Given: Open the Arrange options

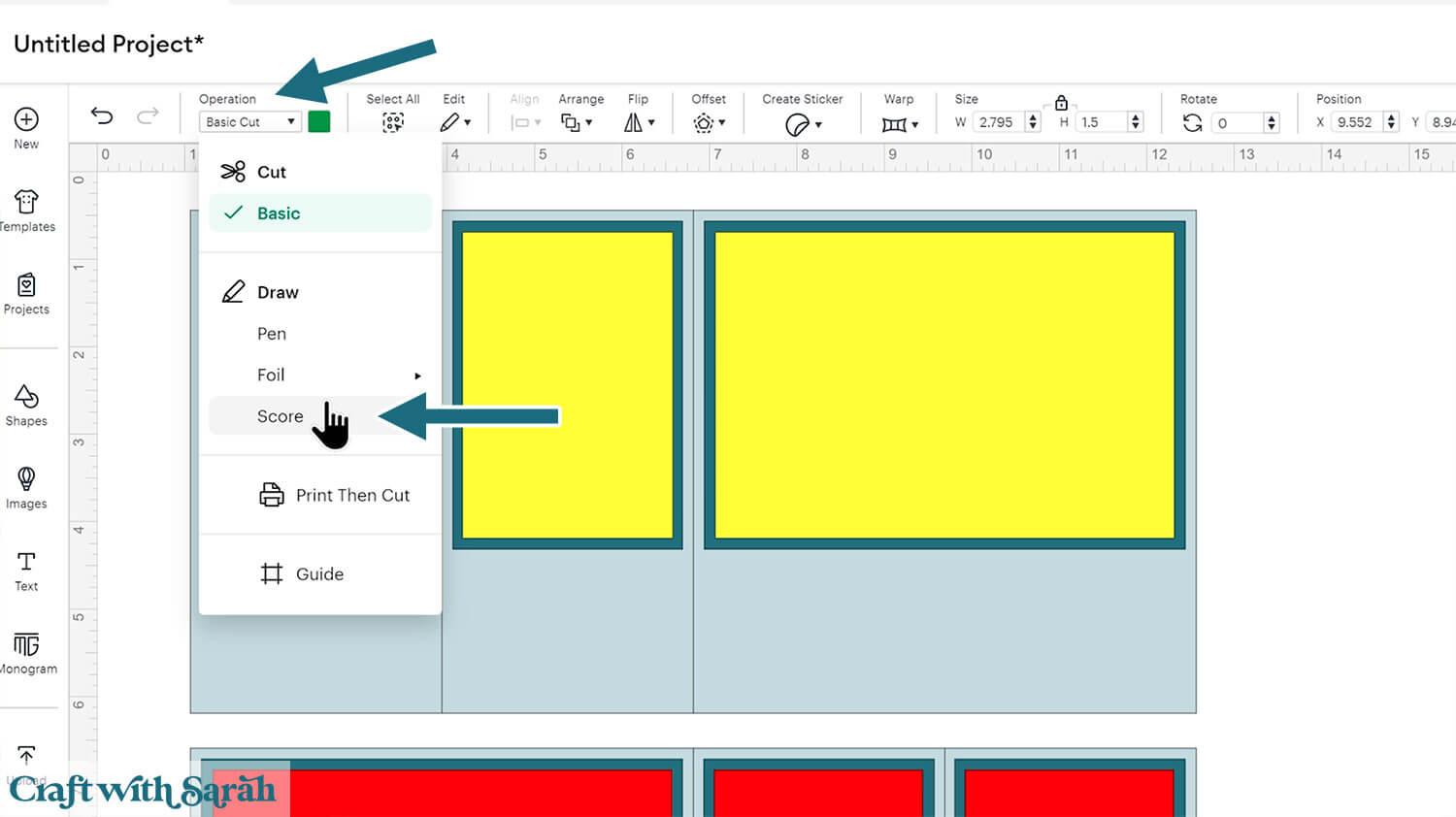Looking at the screenshot, I should (577, 122).
